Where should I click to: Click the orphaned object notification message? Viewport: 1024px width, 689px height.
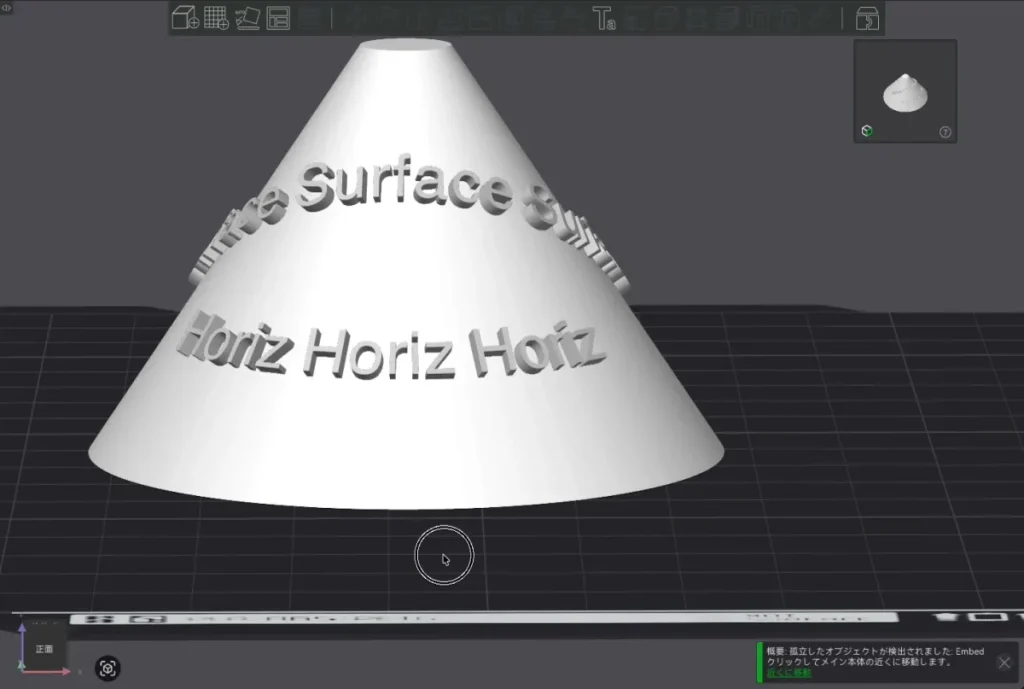[875, 656]
